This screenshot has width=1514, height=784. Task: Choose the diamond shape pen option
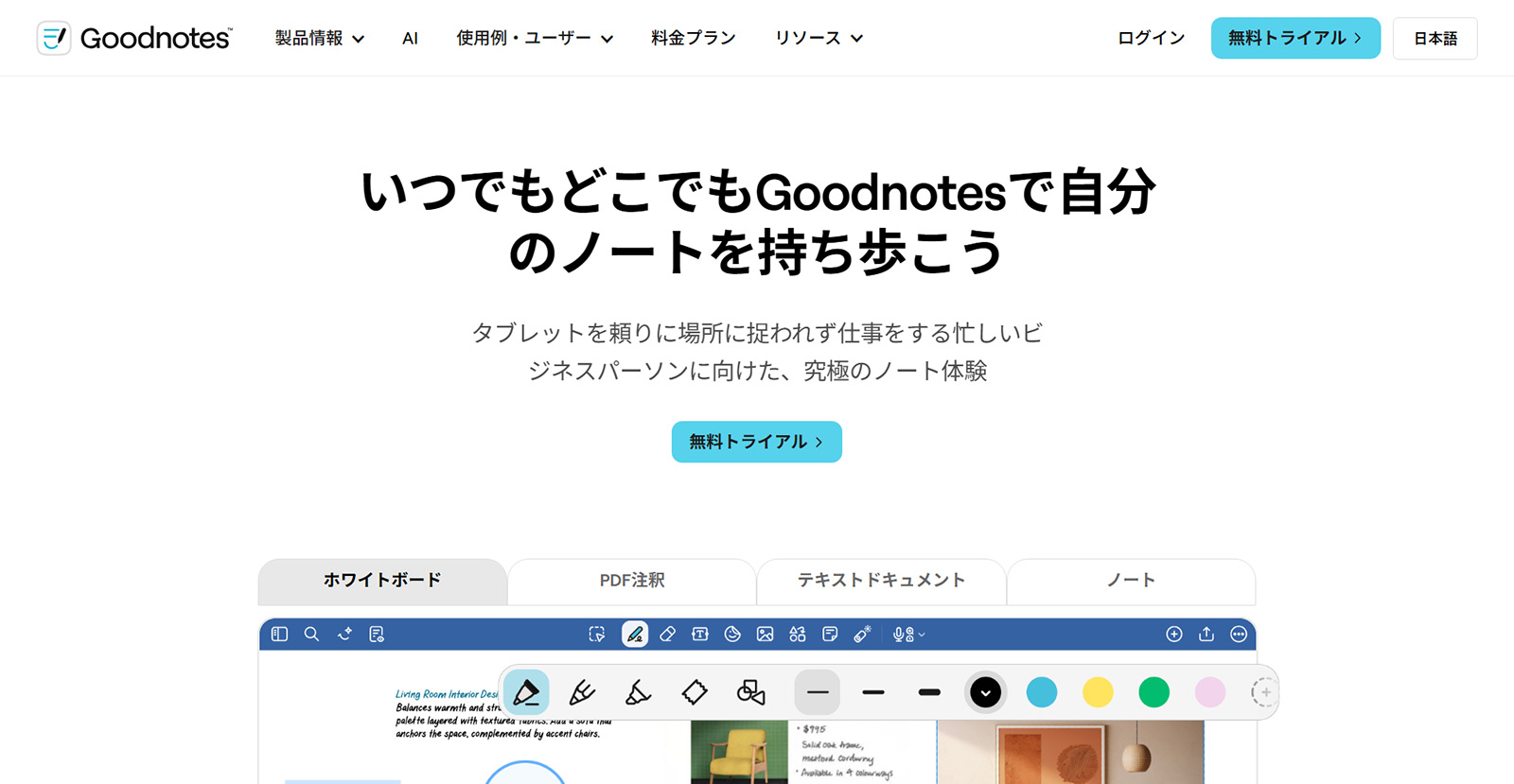695,692
